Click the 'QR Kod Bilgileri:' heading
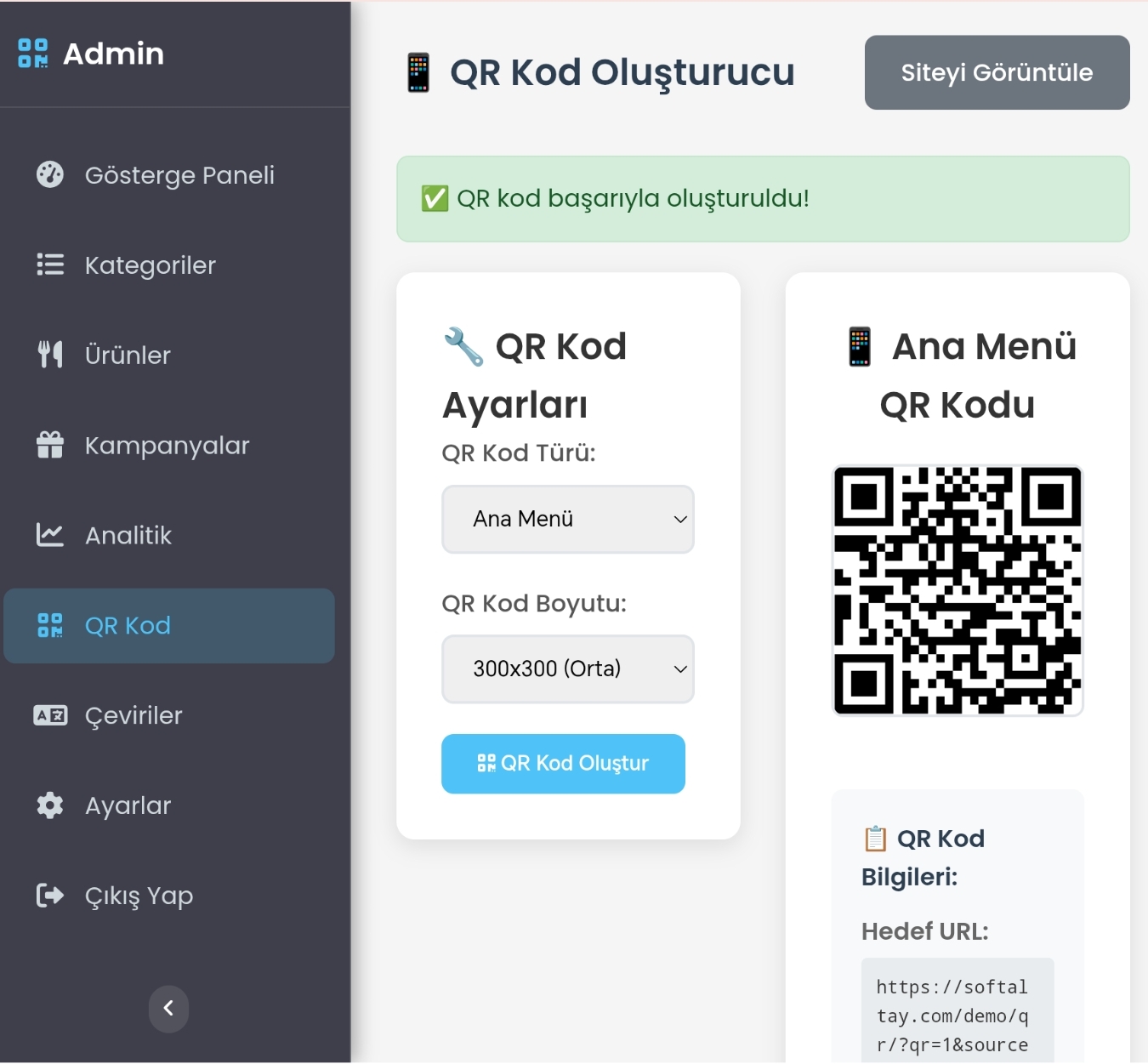 (x=924, y=857)
